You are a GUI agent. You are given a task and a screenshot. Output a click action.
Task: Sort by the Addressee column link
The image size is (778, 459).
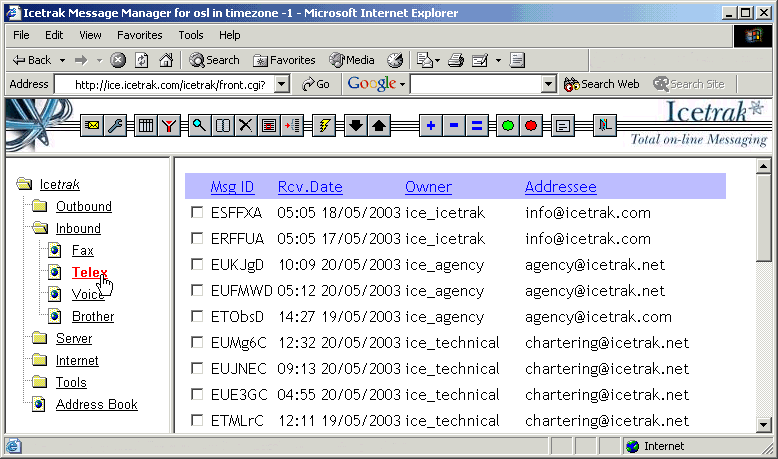point(561,187)
